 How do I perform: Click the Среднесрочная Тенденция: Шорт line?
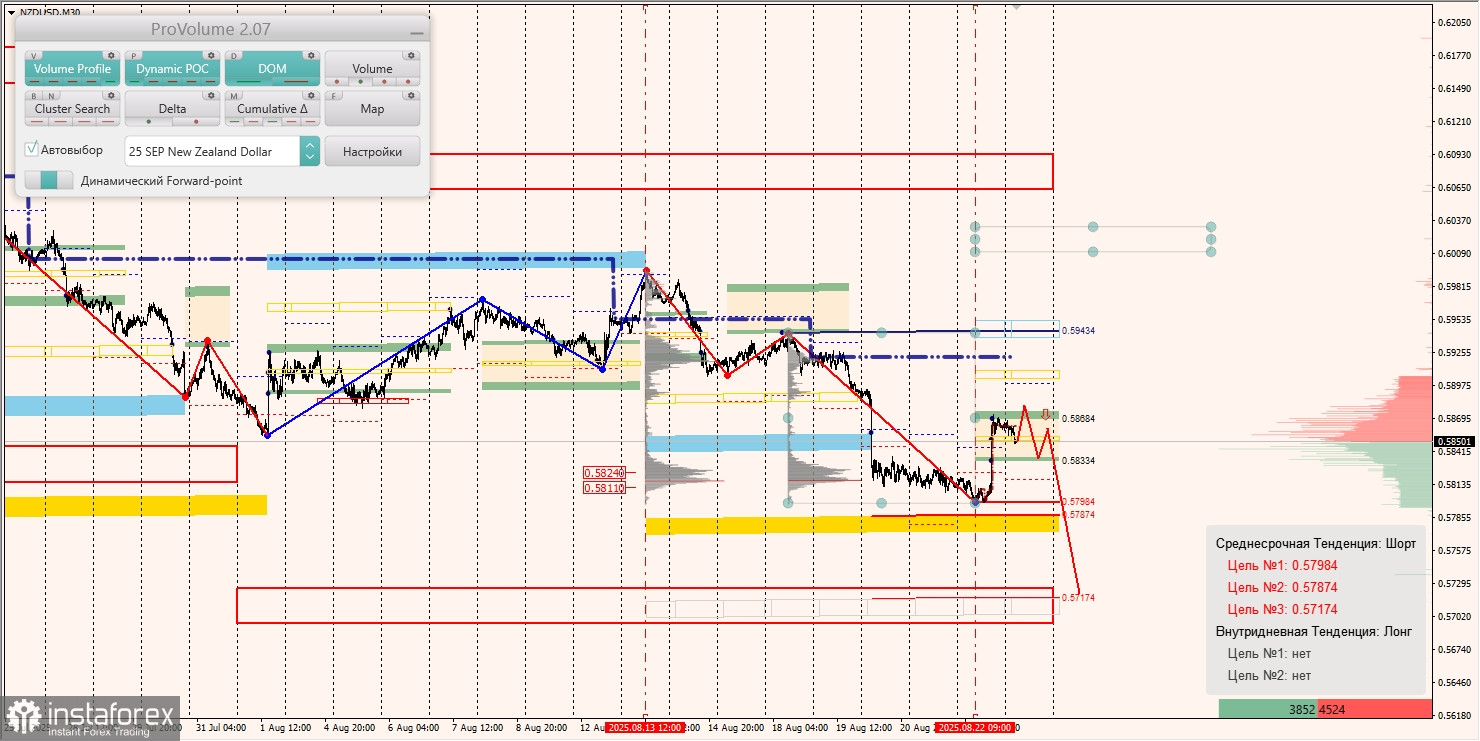click(x=1316, y=543)
